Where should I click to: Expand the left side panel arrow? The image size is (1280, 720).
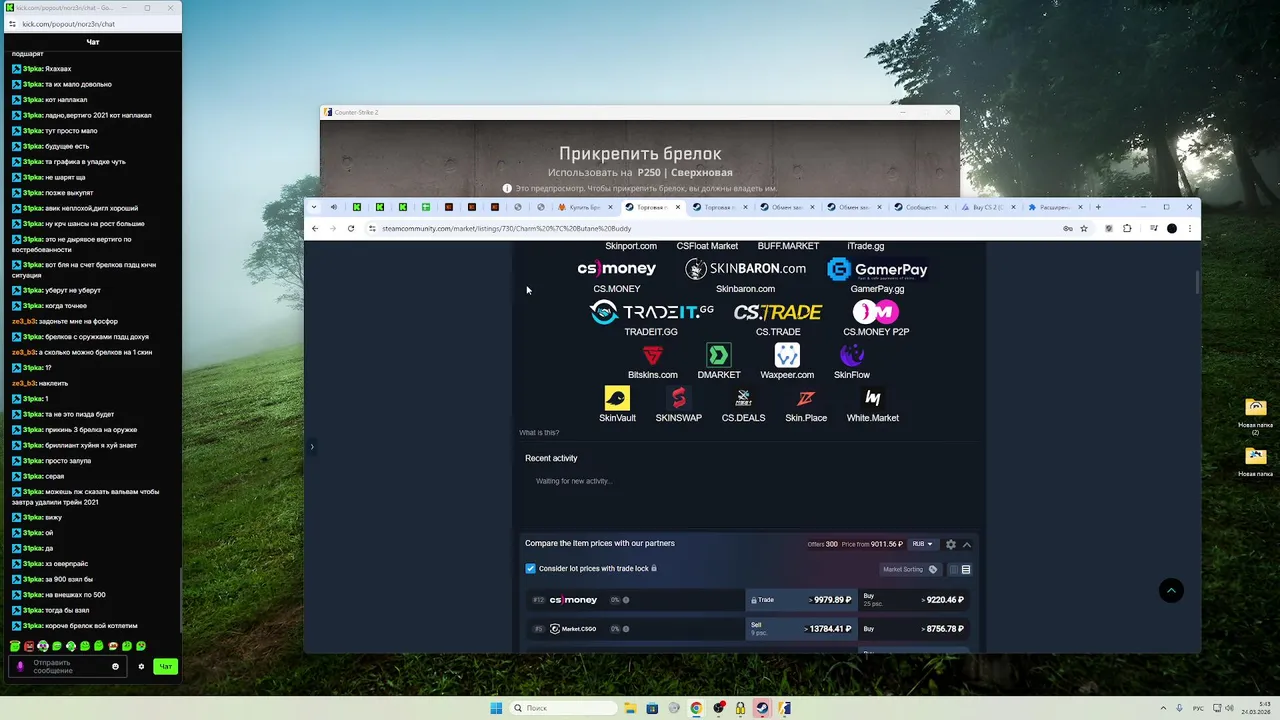pyautogui.click(x=312, y=446)
